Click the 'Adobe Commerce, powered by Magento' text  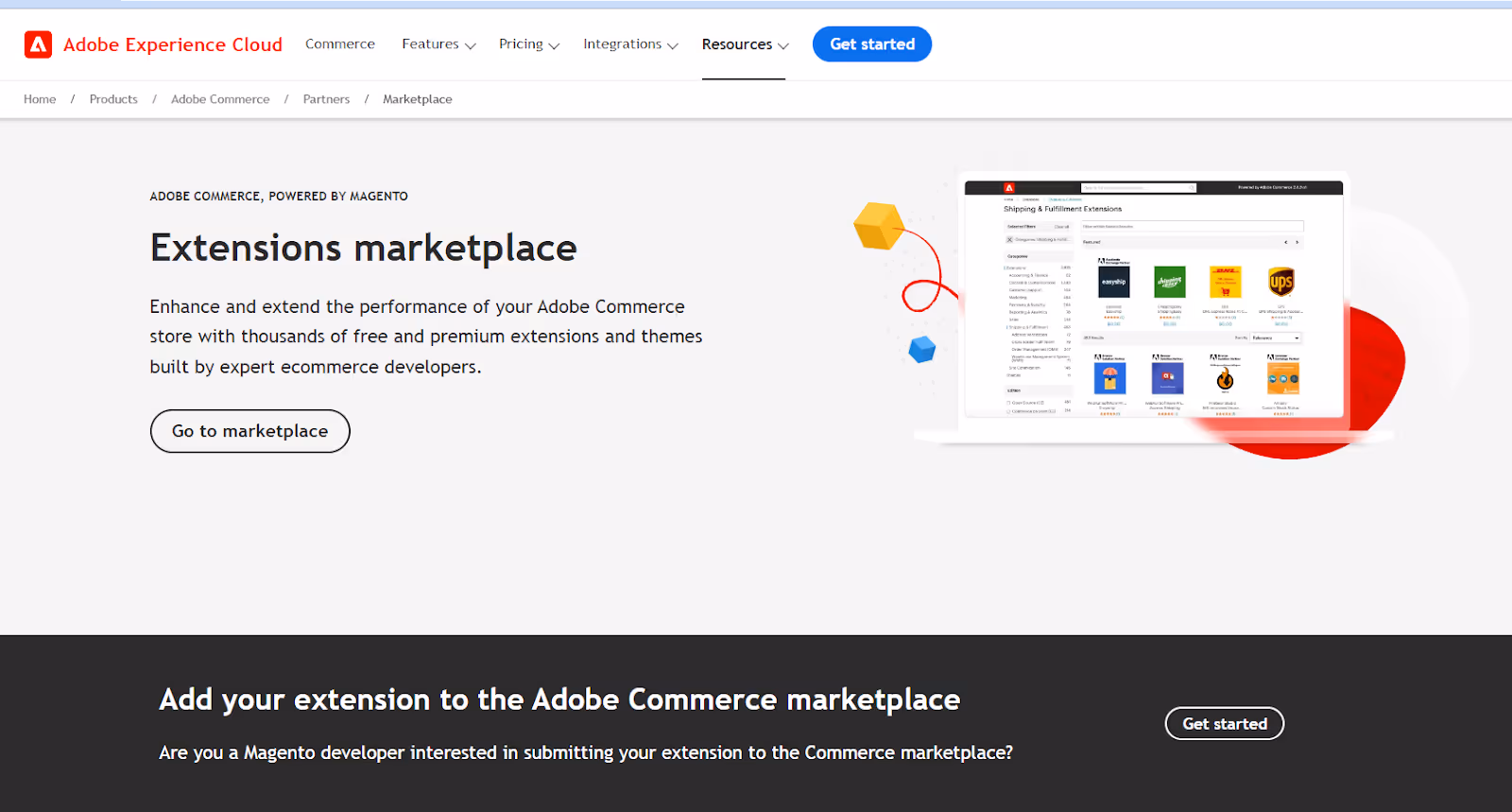coord(279,197)
